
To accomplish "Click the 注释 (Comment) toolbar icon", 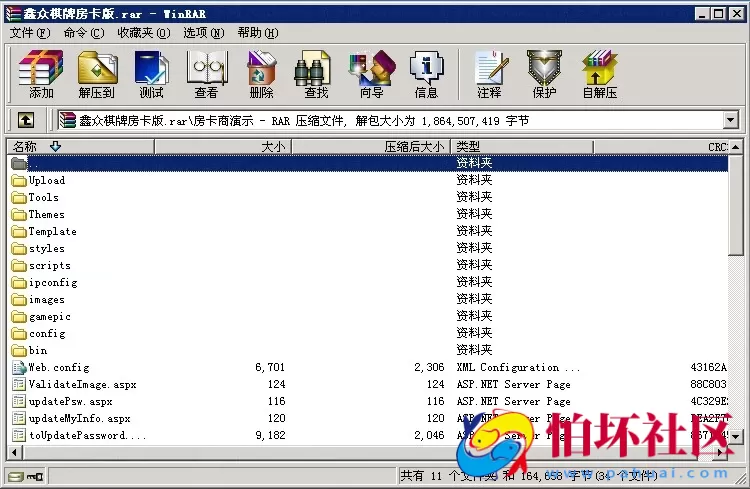I will tap(489, 75).
